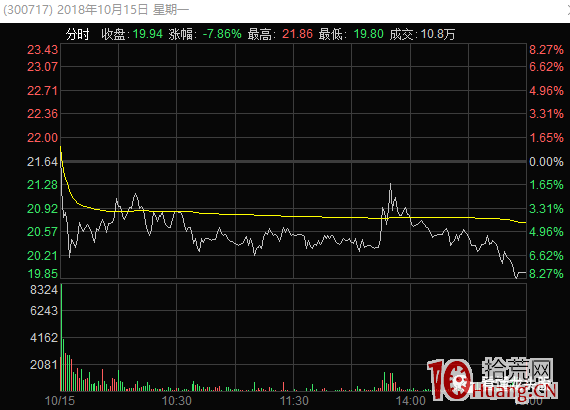The height and width of the screenshot is (410, 570).
Task: Select the closing price 19.94 value
Action: coord(148,34)
